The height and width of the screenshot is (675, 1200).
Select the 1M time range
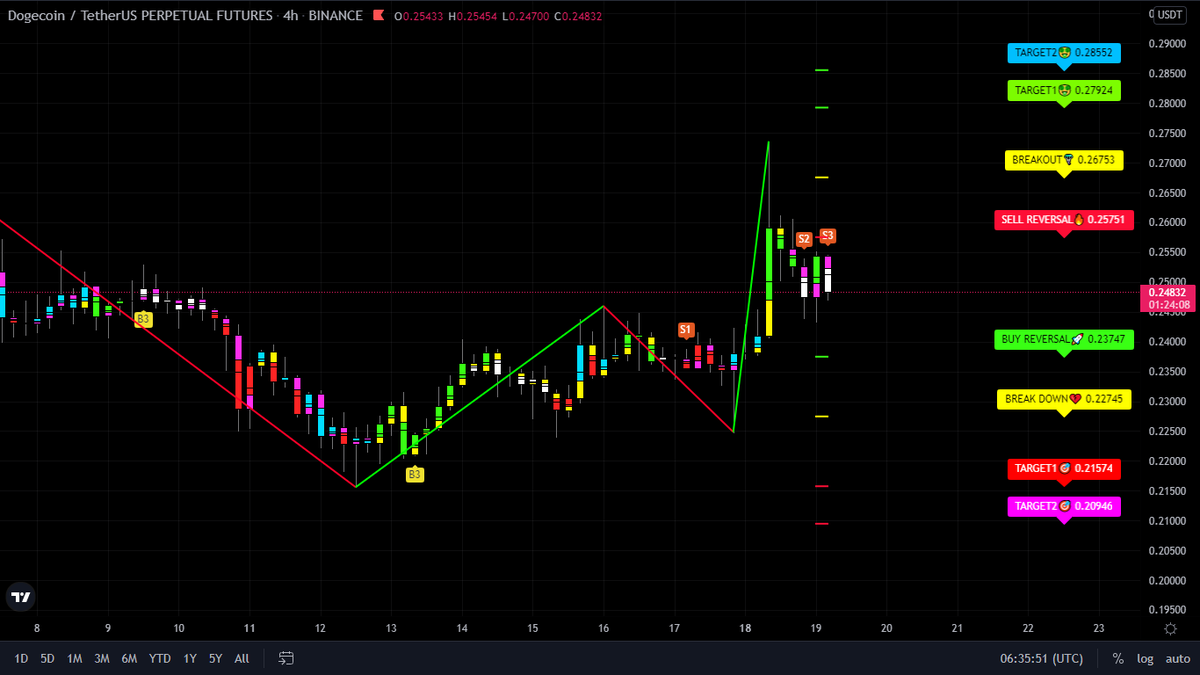[75, 658]
